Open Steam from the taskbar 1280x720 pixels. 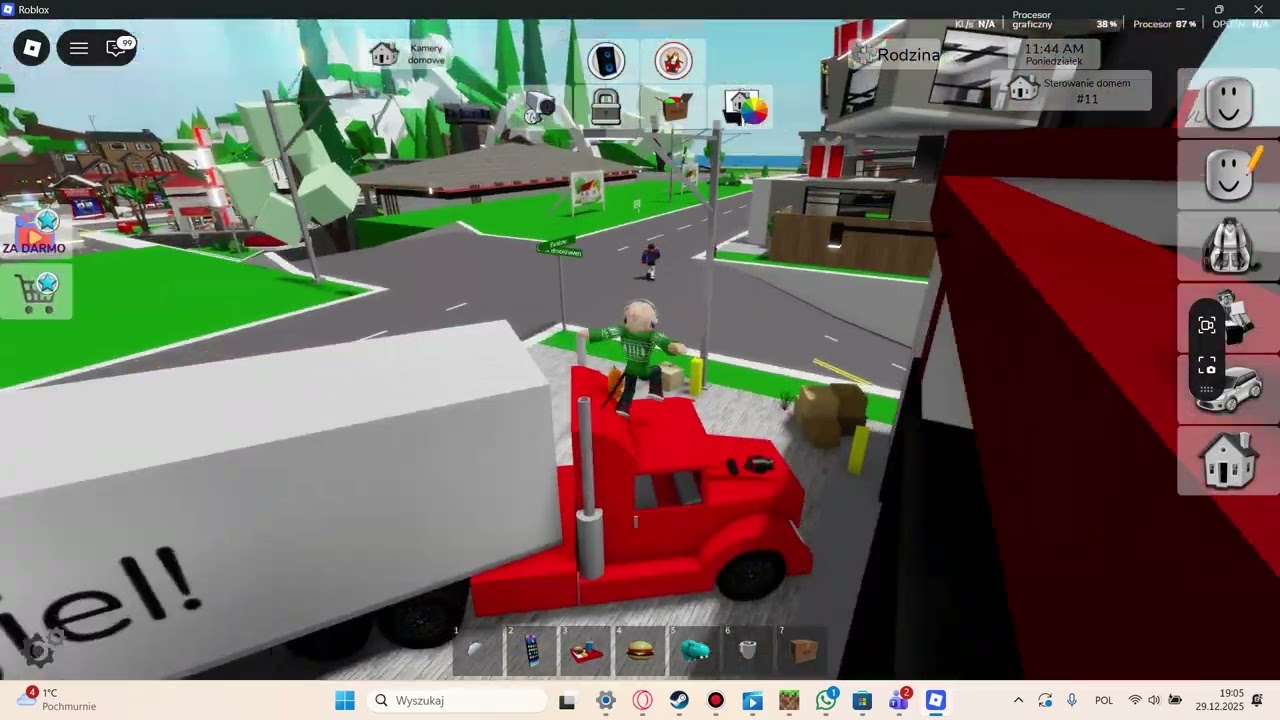click(x=679, y=700)
